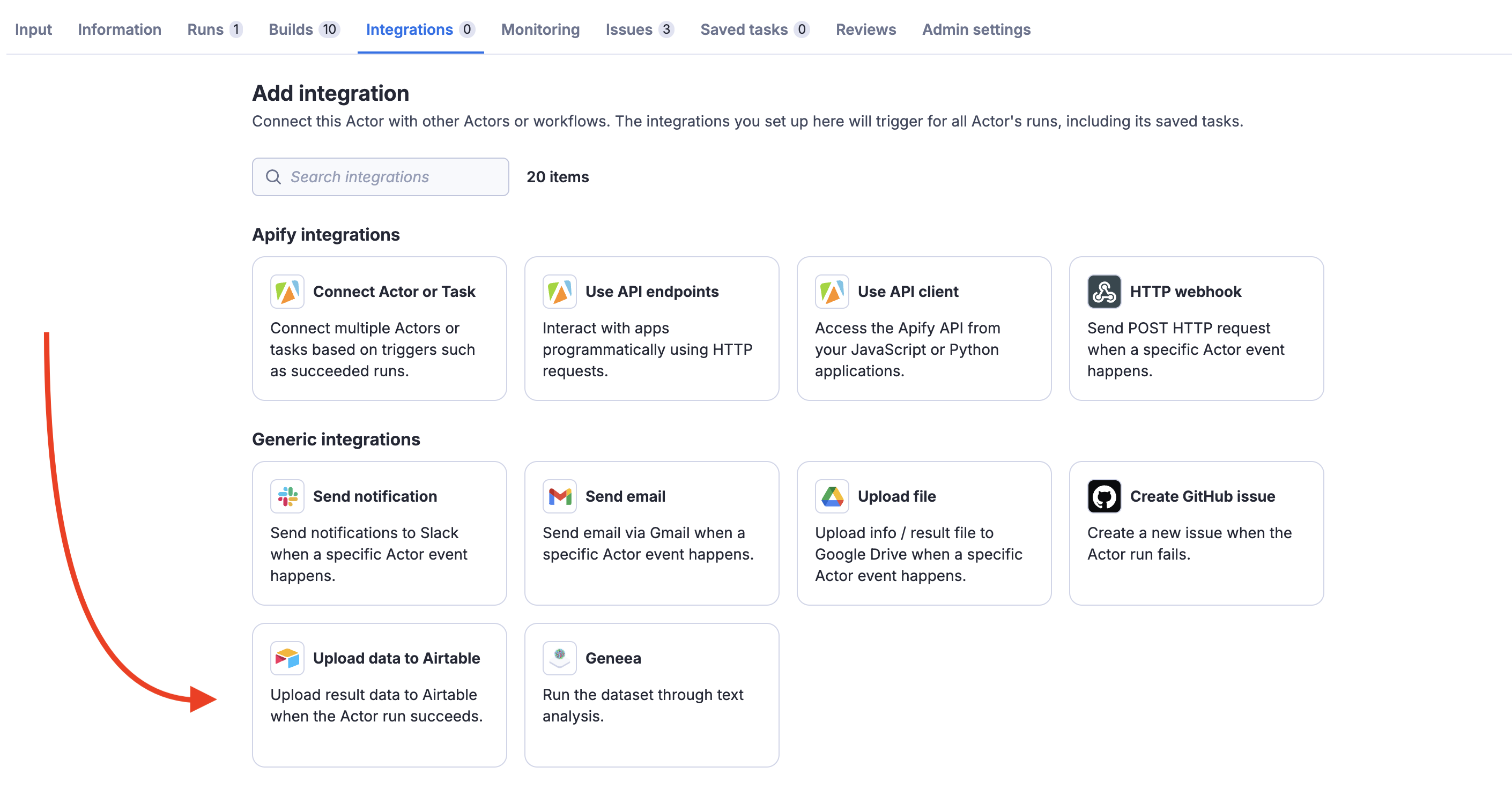Select the Airtable icon
The image size is (1512, 789).
287,658
